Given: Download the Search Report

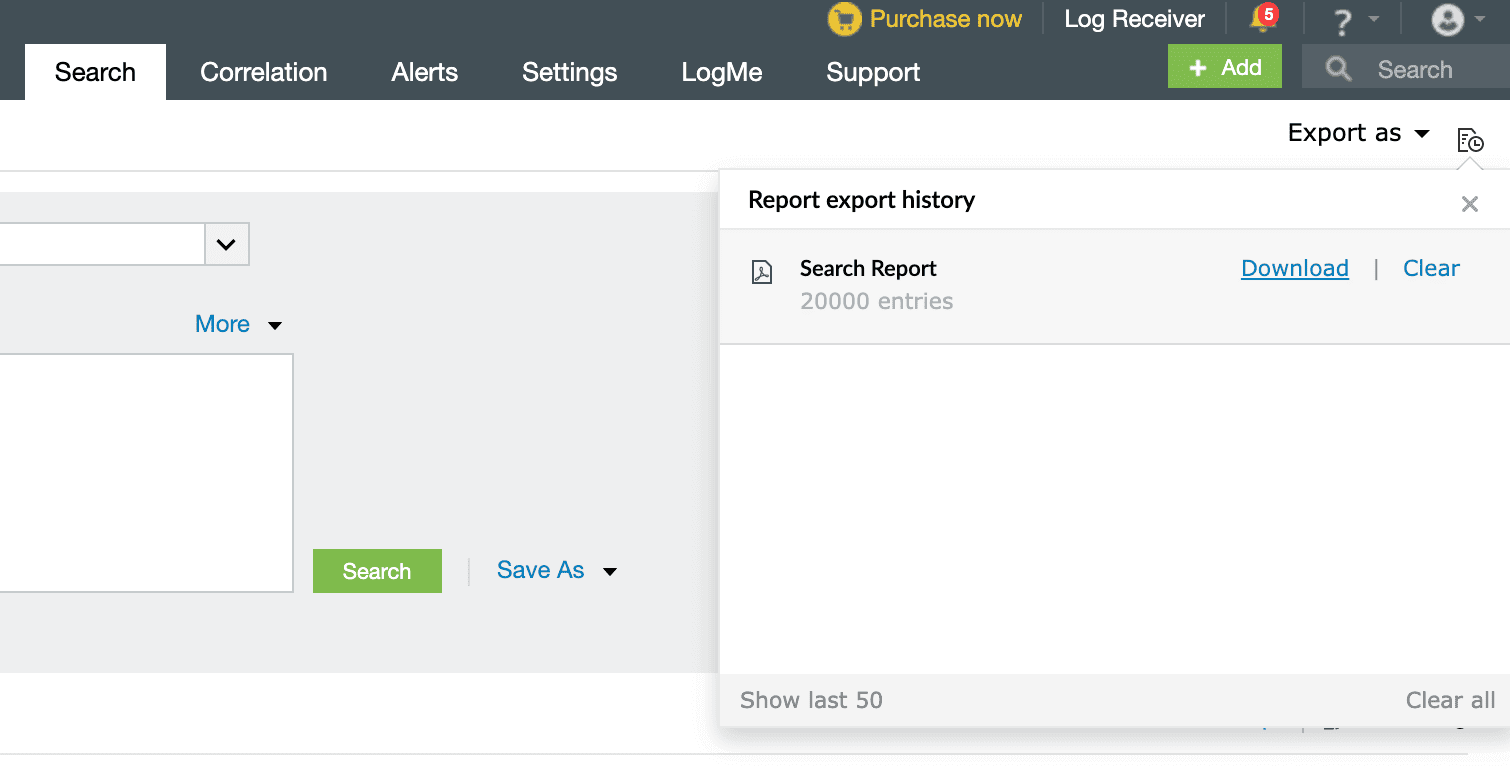Looking at the screenshot, I should (x=1294, y=268).
